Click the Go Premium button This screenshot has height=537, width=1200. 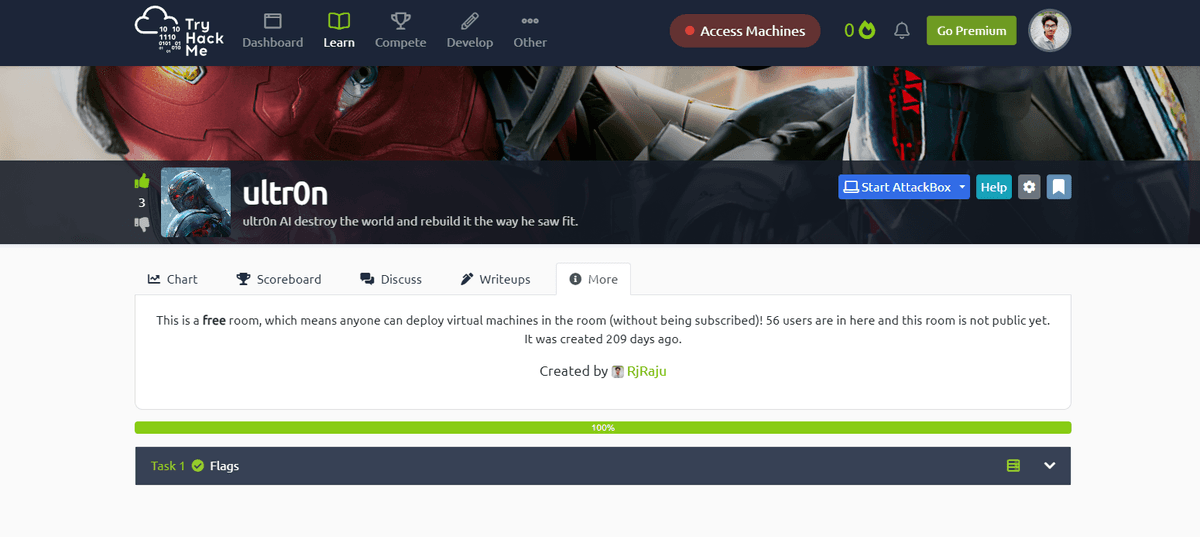[x=971, y=31]
